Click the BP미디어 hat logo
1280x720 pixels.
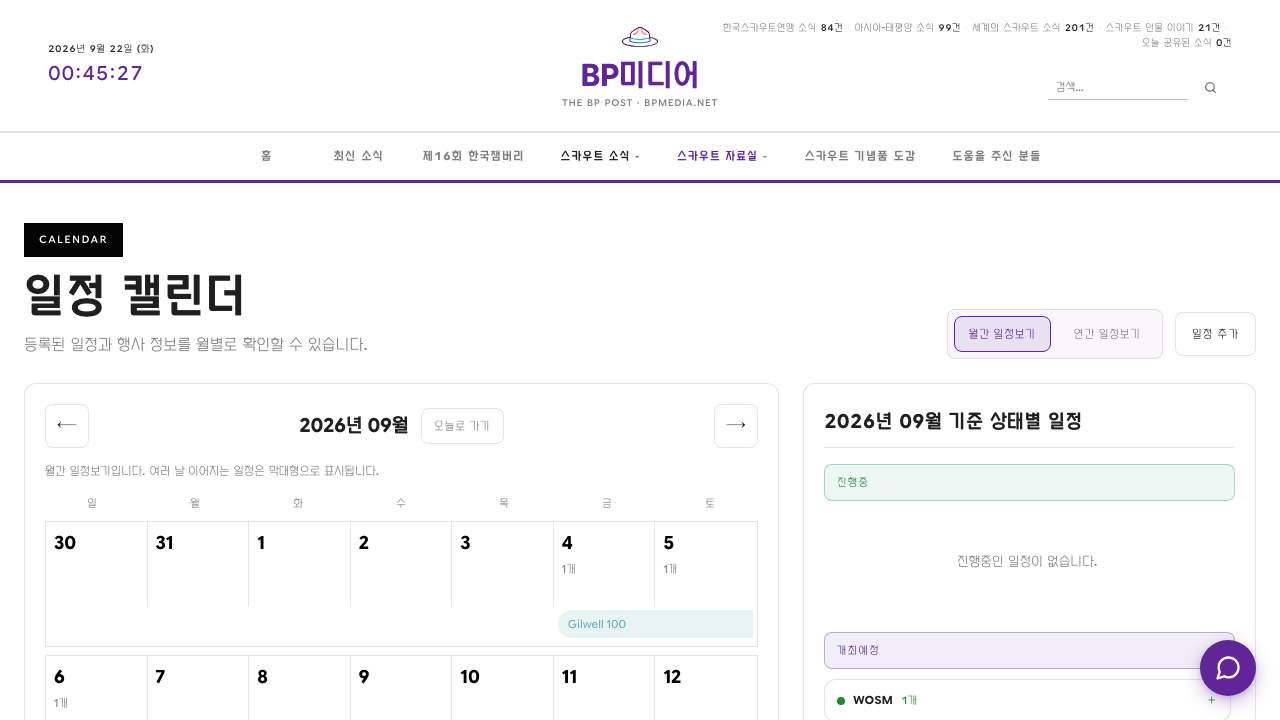(640, 37)
